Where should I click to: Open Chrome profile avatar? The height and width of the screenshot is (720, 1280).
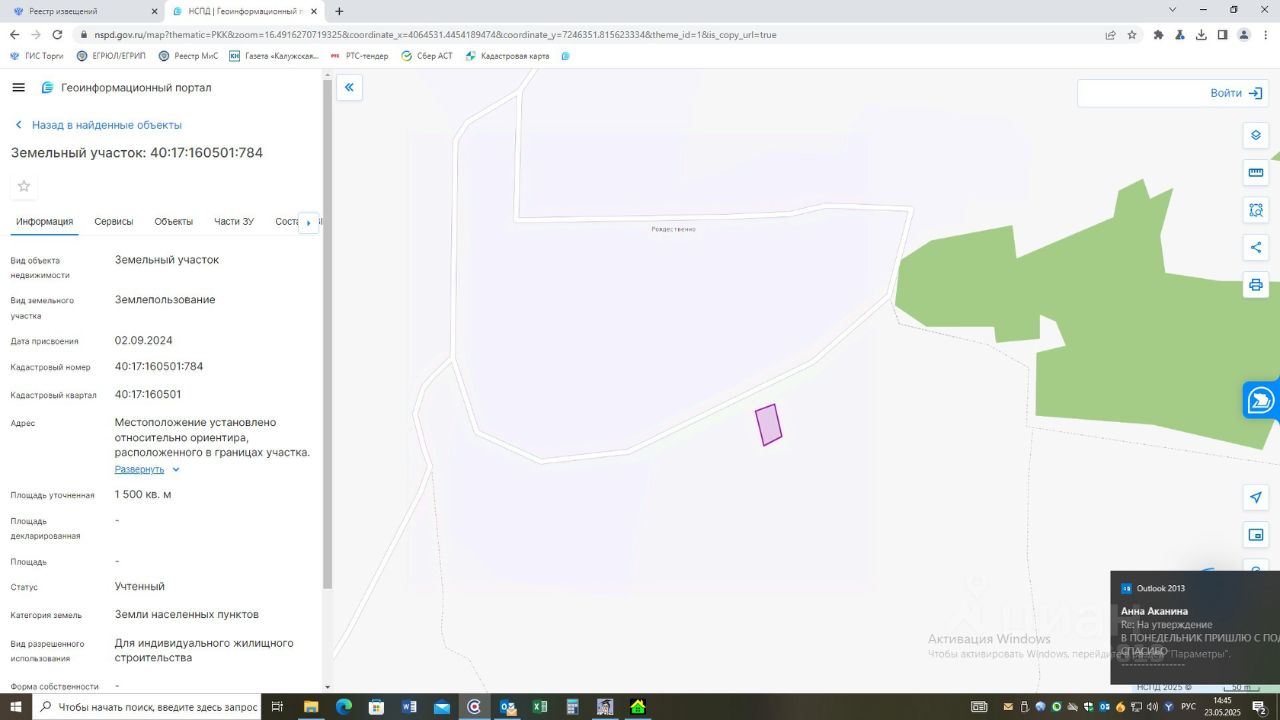(1244, 35)
